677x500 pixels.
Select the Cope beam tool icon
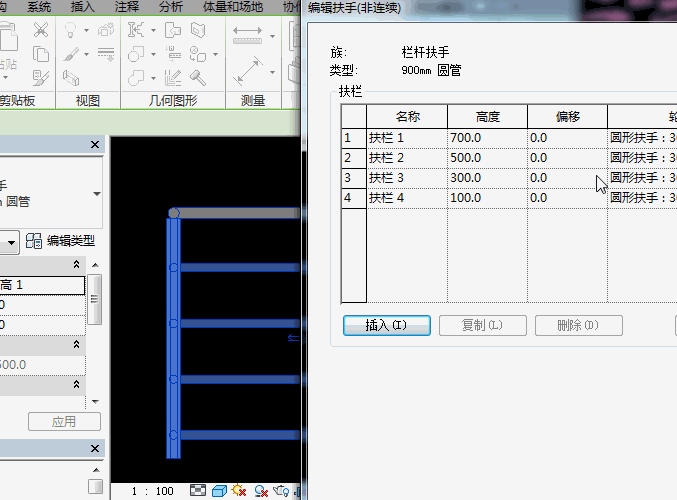pos(136,30)
